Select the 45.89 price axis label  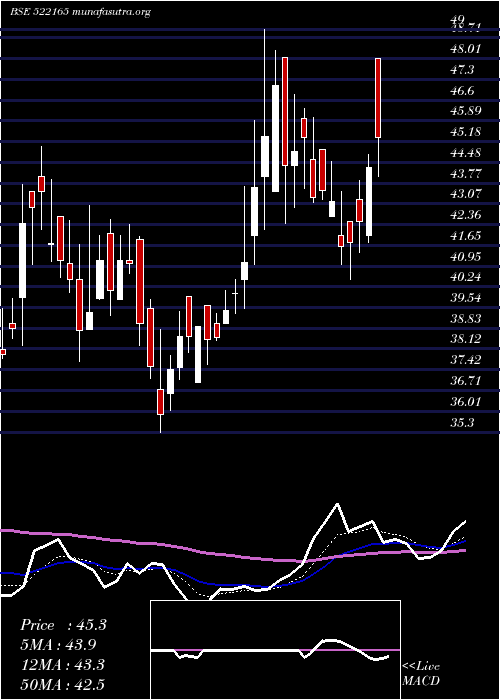(466, 111)
